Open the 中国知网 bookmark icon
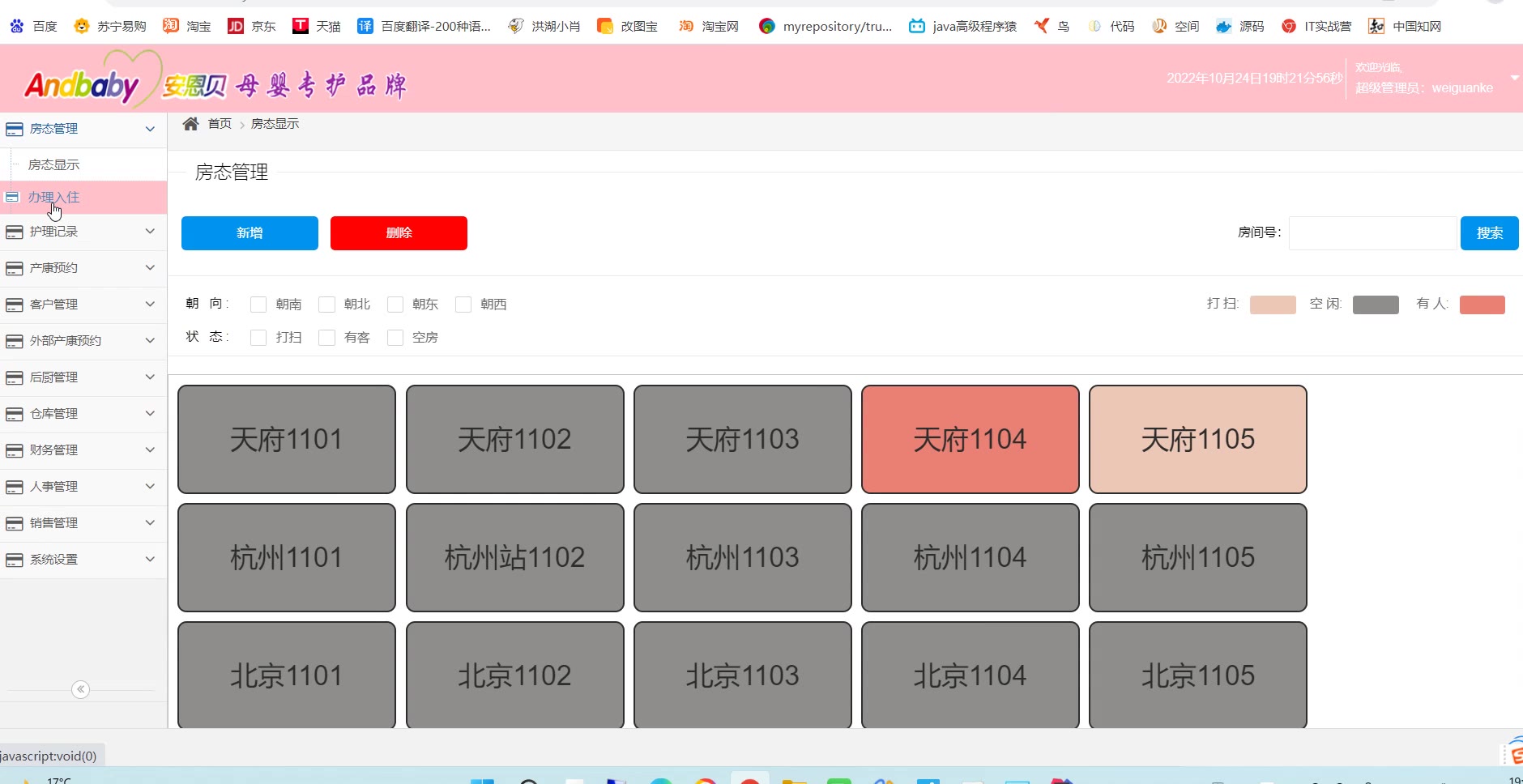 pyautogui.click(x=1376, y=26)
